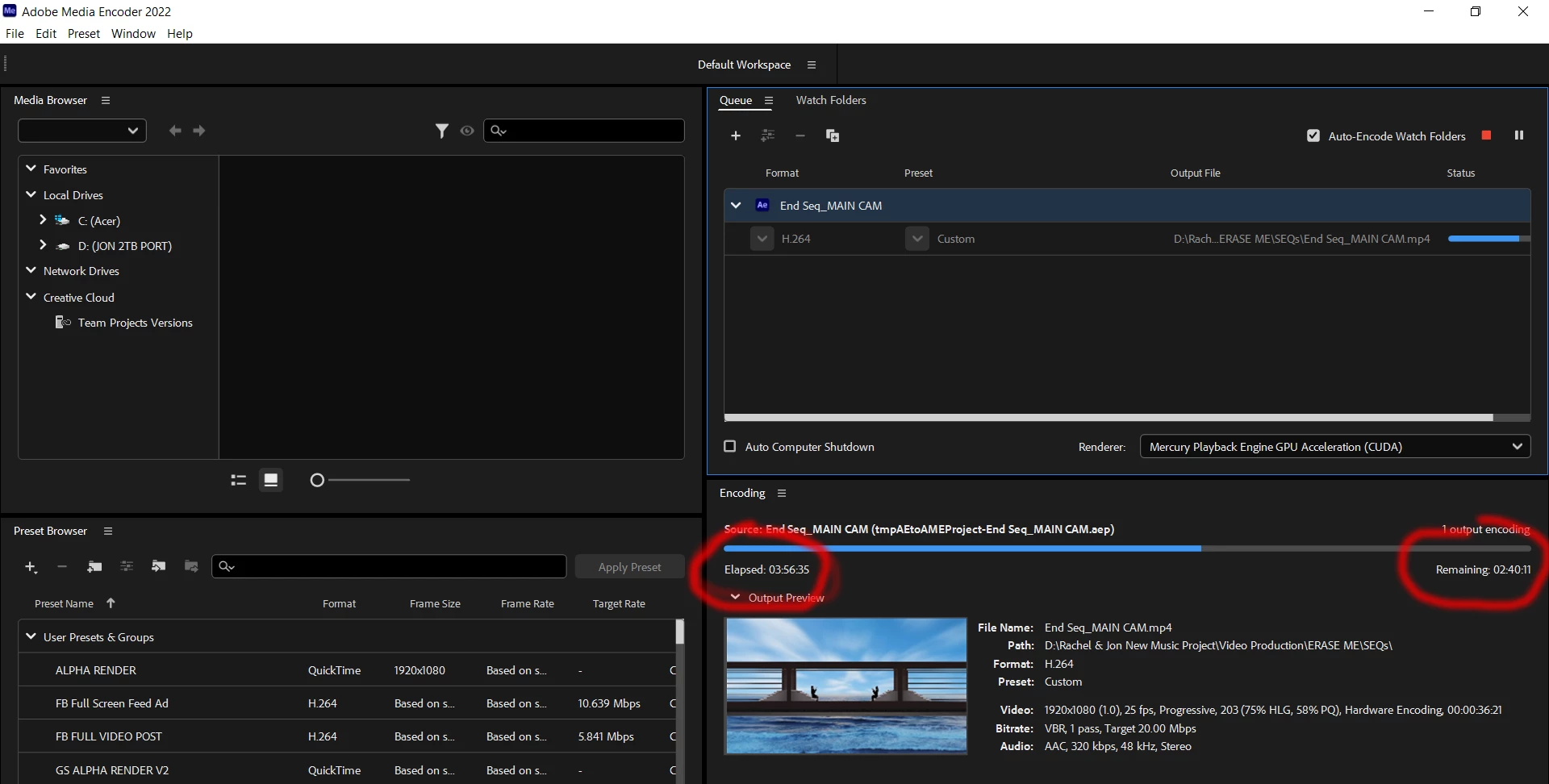
Task: Click the Apply Preset button
Action: point(629,567)
